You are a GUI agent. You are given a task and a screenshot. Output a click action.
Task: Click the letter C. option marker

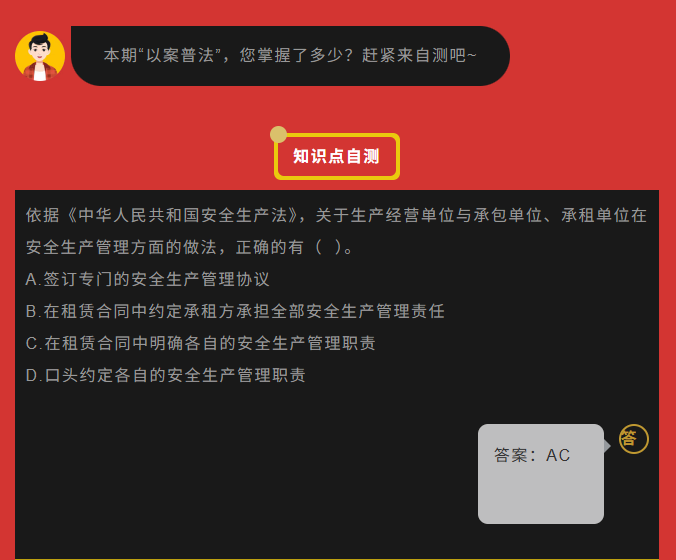(x=34, y=343)
